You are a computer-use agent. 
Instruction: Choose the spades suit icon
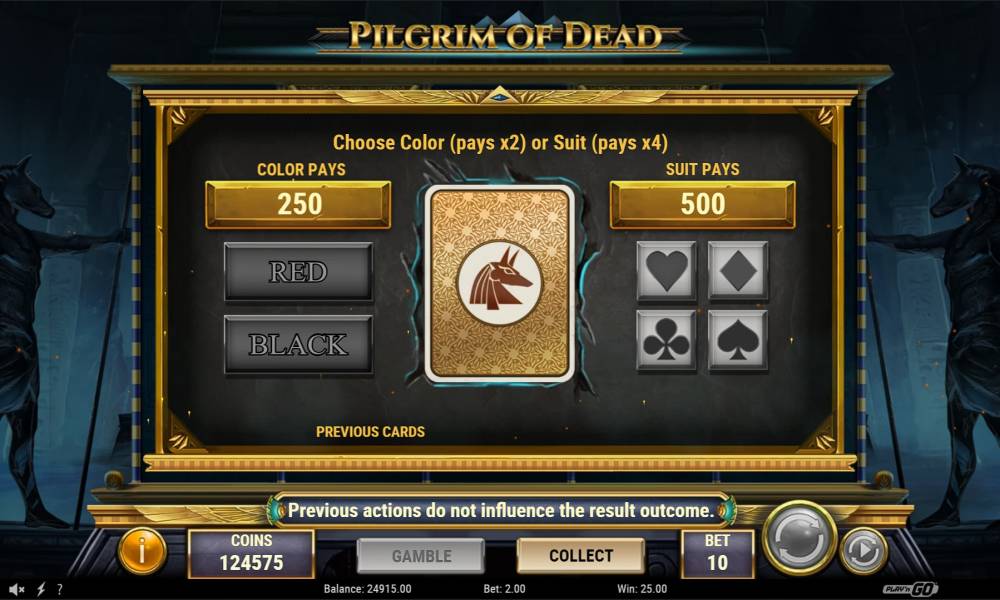738,340
